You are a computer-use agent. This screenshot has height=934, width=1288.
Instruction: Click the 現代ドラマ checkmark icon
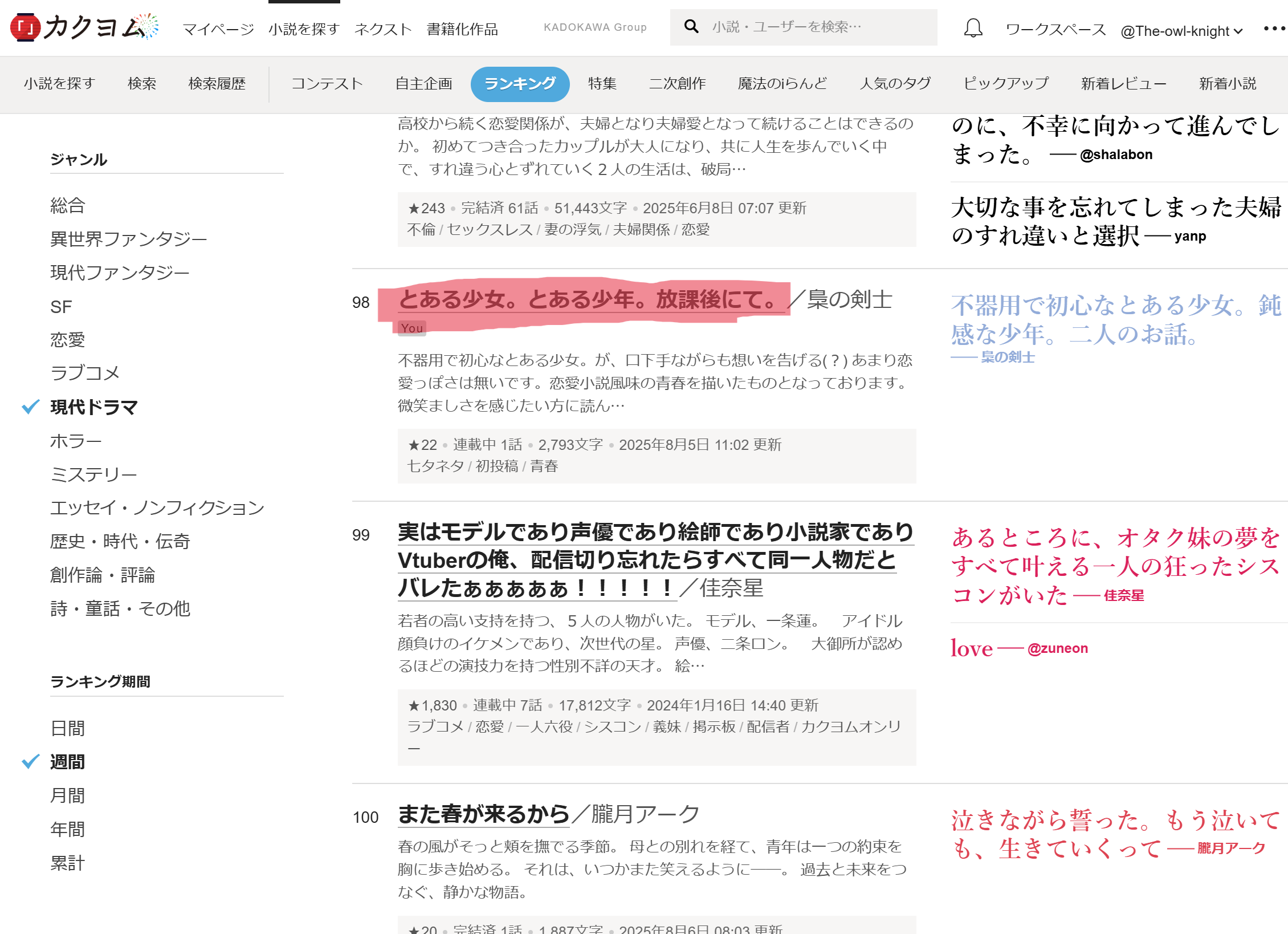point(30,407)
